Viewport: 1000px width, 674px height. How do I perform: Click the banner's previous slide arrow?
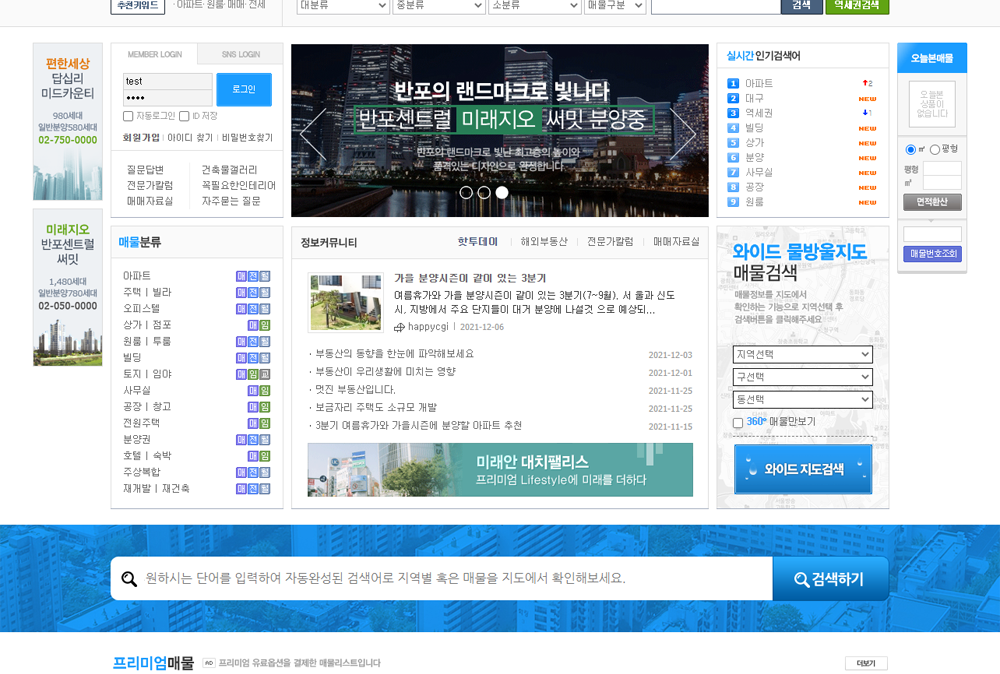pos(313,134)
